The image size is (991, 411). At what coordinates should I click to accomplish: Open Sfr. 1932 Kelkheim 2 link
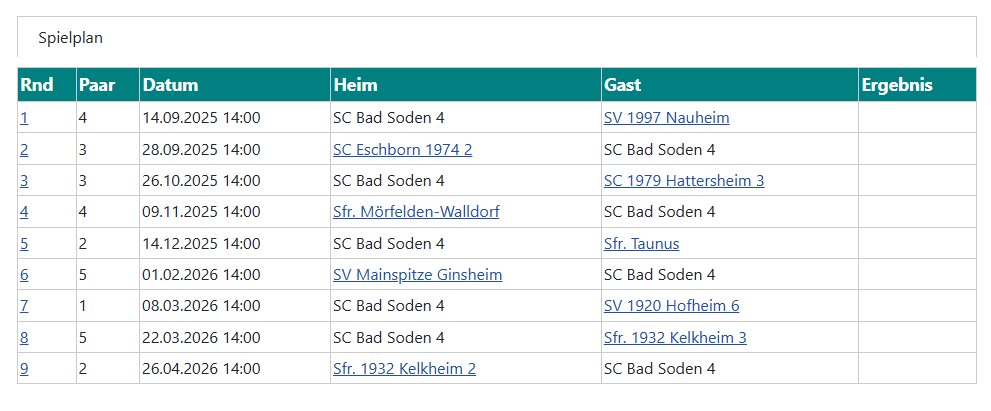tap(404, 369)
